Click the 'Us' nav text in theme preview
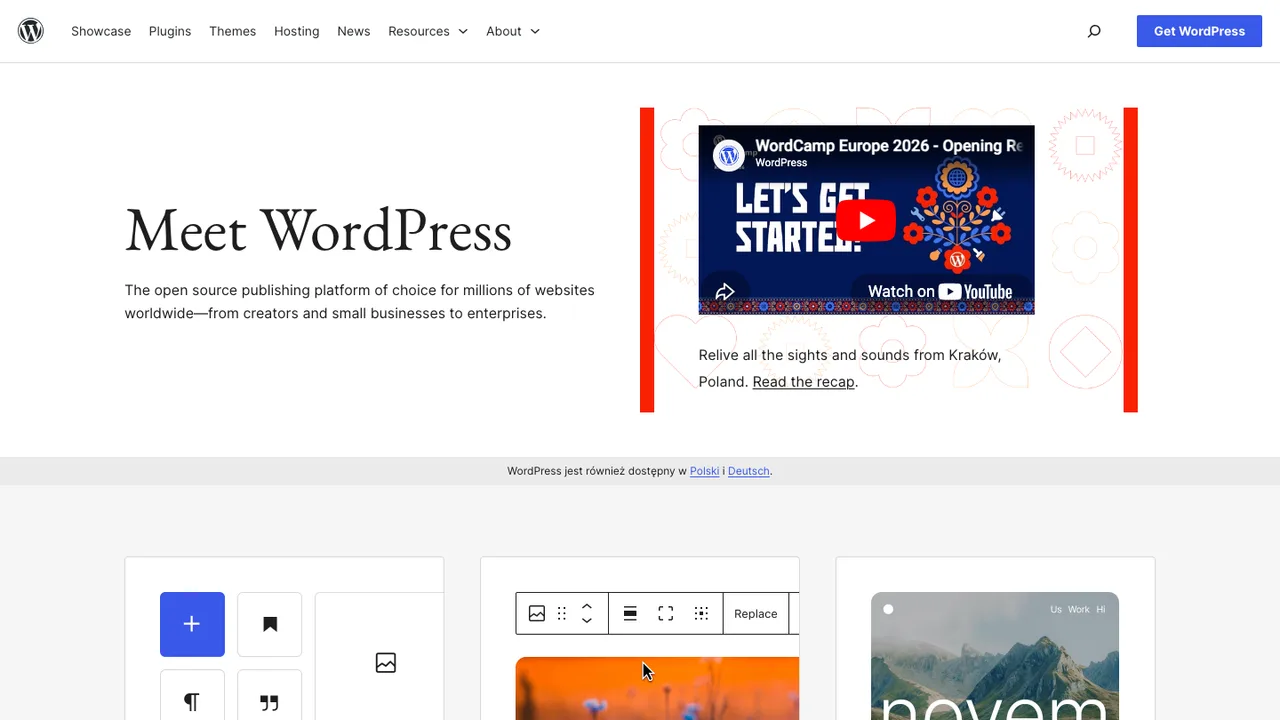Viewport: 1280px width, 720px height. [x=1056, y=609]
